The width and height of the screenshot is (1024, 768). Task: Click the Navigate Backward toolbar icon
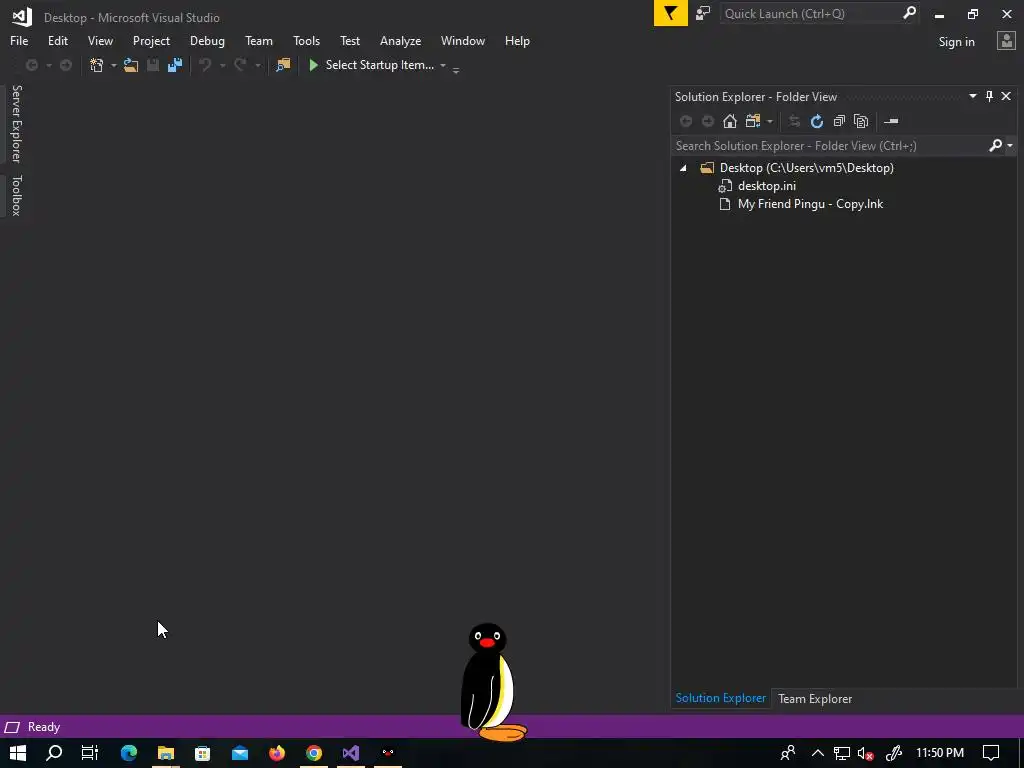pos(31,65)
